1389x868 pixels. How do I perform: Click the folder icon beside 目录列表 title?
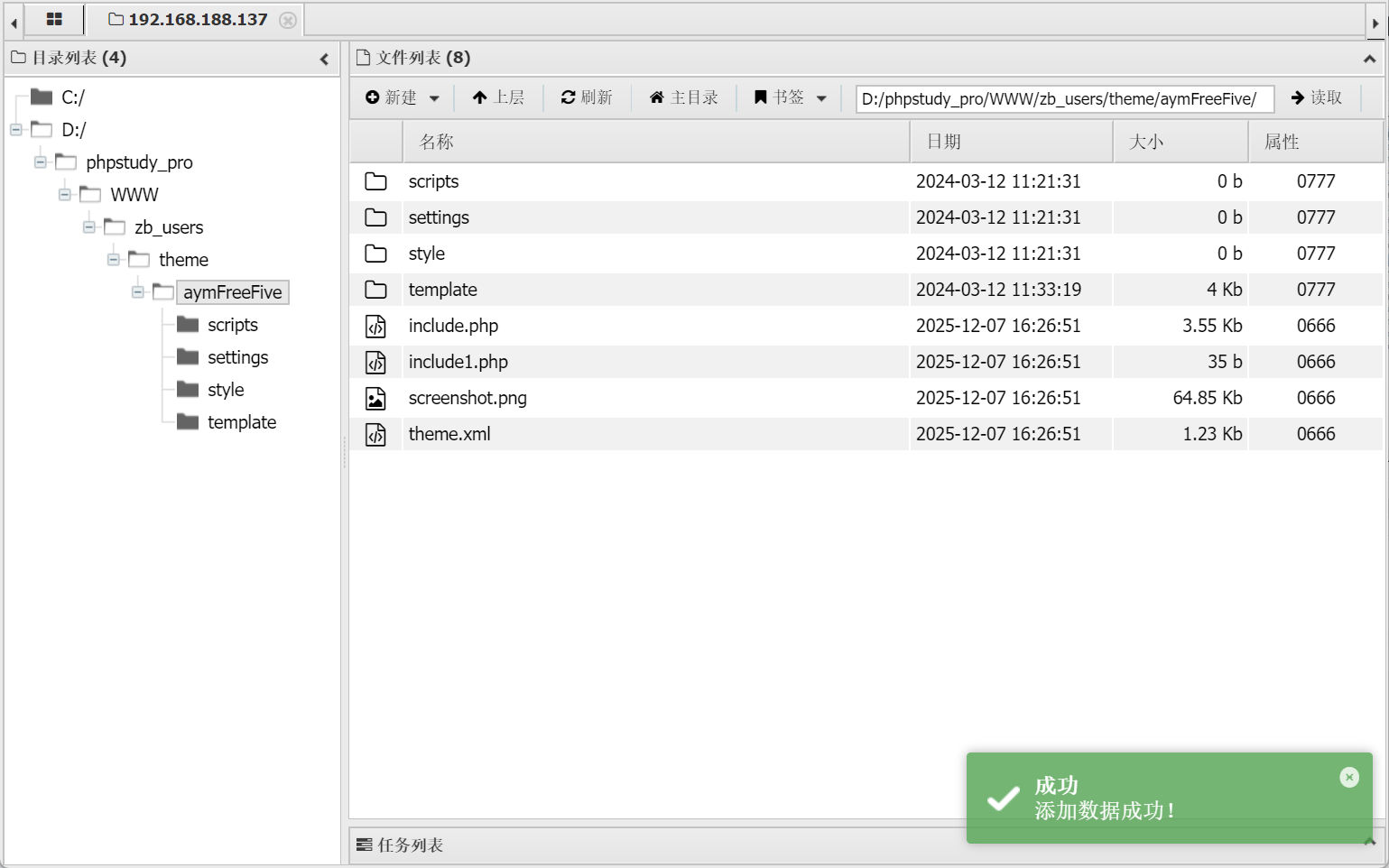pyautogui.click(x=19, y=58)
